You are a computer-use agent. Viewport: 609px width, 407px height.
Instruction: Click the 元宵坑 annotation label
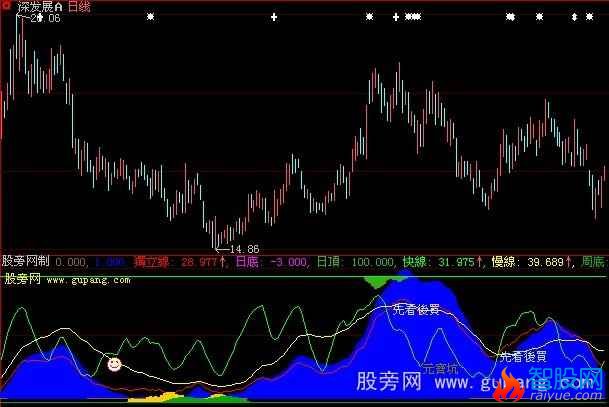[x=440, y=368]
